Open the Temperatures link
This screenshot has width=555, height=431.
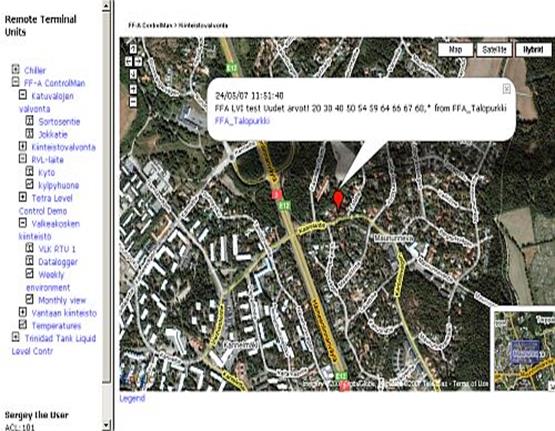point(56,326)
